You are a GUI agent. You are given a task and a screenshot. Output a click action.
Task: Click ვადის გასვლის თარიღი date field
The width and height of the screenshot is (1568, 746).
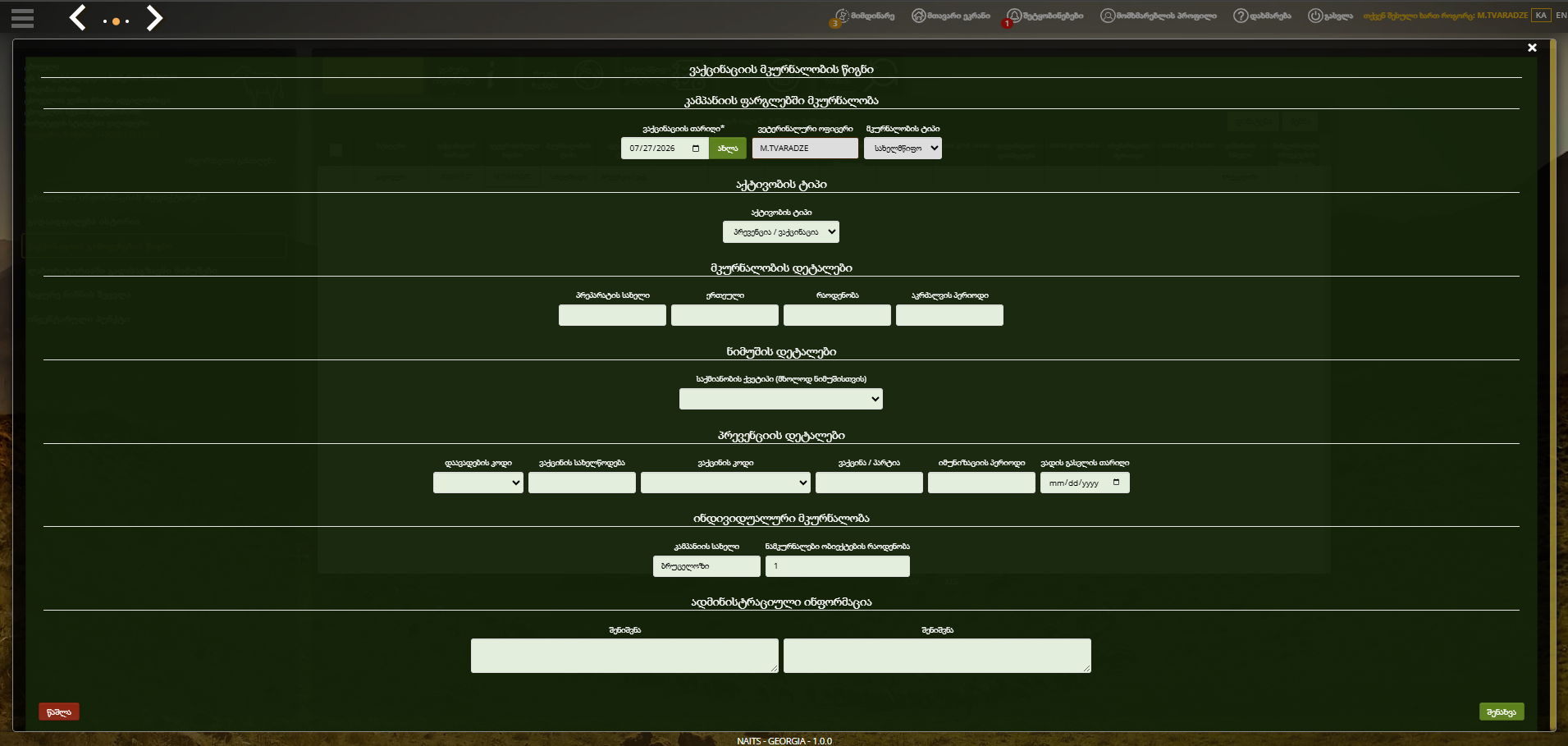(x=1085, y=483)
